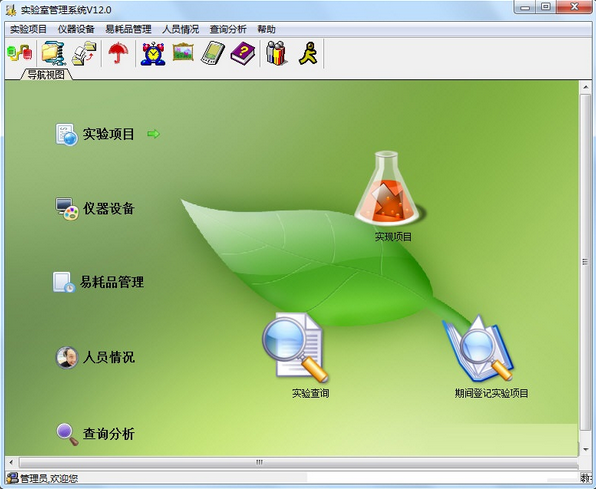Click the 仪器设备 monitor palette icon
This screenshot has width=596, height=492.
click(x=67, y=209)
